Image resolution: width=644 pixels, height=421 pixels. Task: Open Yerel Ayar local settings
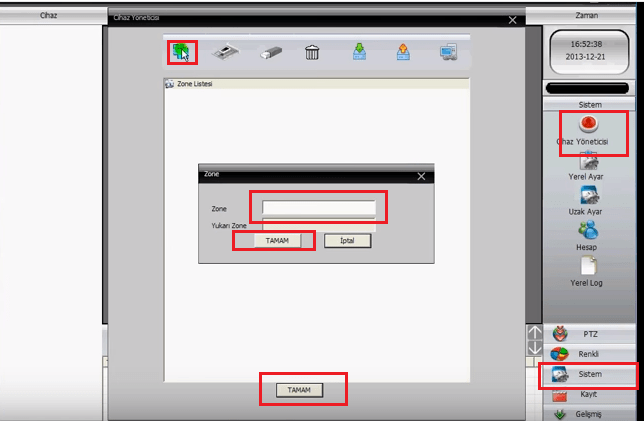click(x=589, y=163)
